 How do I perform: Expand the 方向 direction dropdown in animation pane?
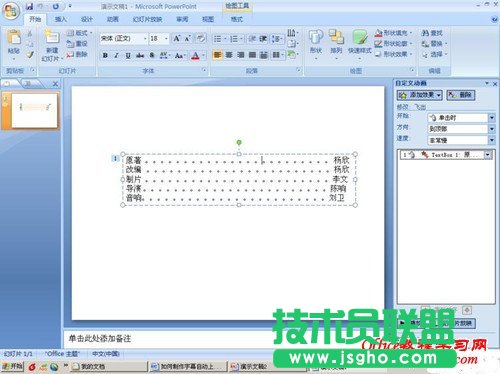coord(492,129)
